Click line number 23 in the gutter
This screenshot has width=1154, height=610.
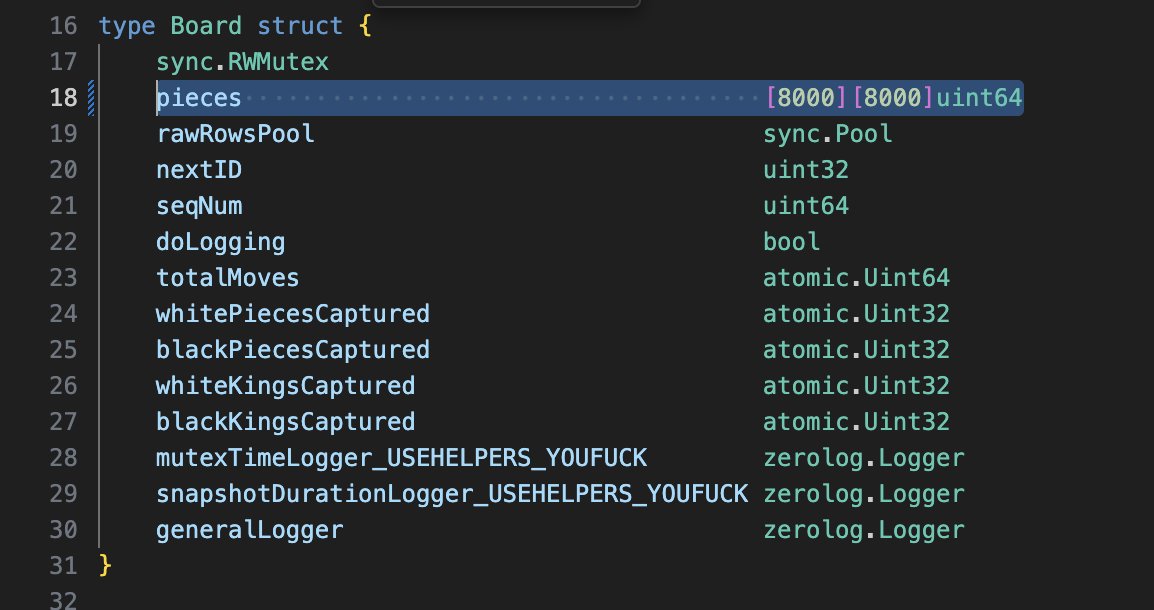[x=63, y=278]
